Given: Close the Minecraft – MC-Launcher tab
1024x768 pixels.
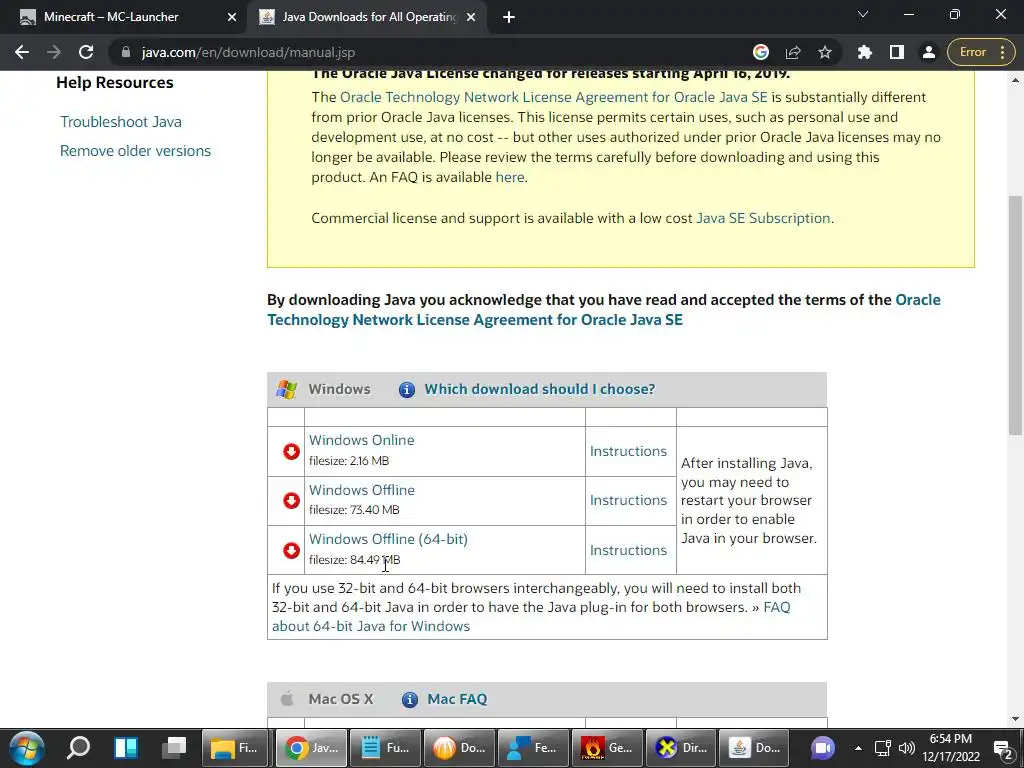Looking at the screenshot, I should [x=232, y=17].
